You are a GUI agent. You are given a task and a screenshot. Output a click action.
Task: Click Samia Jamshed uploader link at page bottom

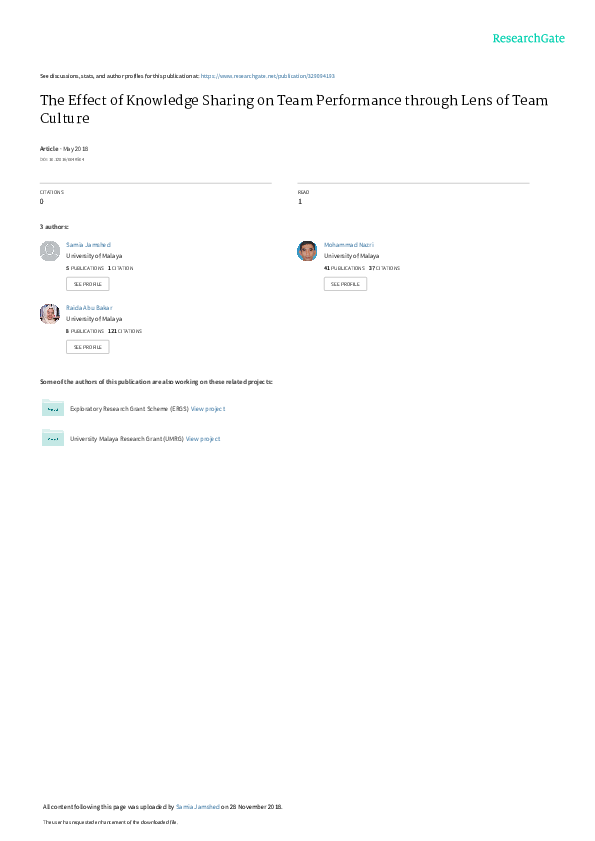click(197, 807)
